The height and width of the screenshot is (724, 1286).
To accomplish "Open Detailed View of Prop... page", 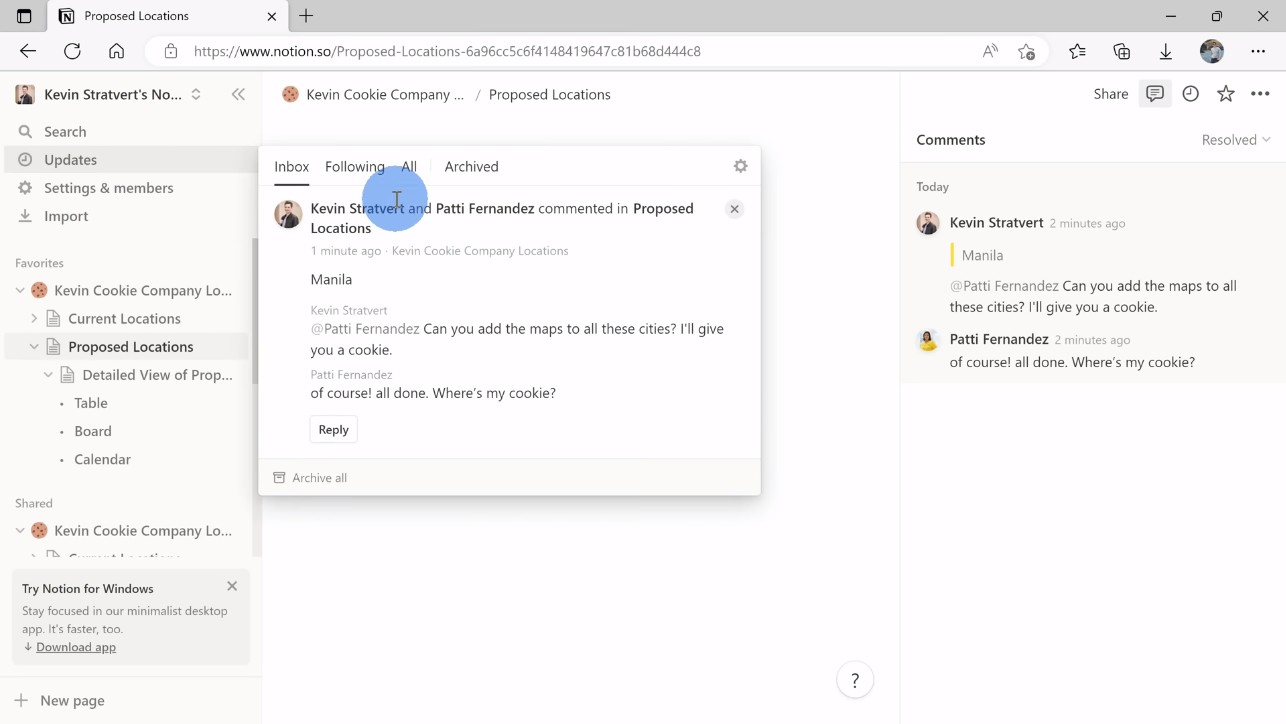I will click(157, 374).
